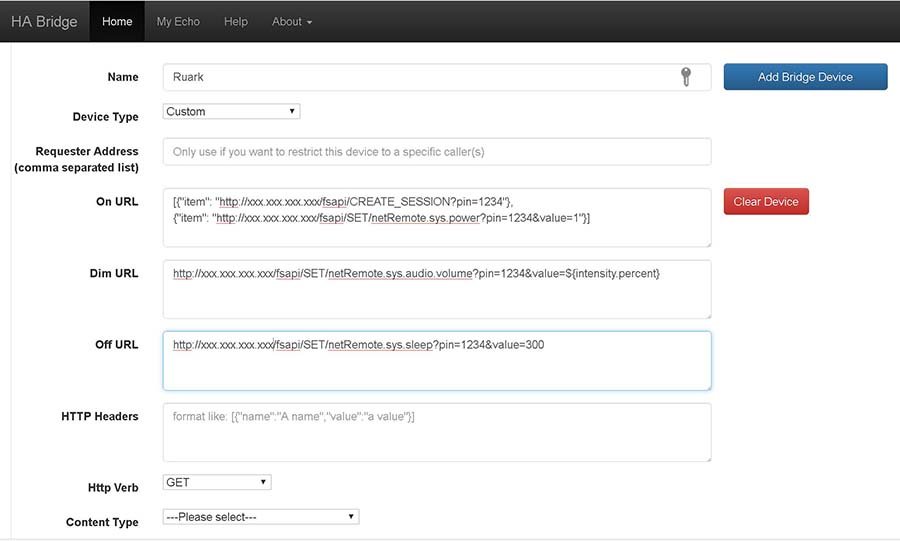The width and height of the screenshot is (900, 541).
Task: Open the Device Type dropdown
Action: tap(231, 112)
